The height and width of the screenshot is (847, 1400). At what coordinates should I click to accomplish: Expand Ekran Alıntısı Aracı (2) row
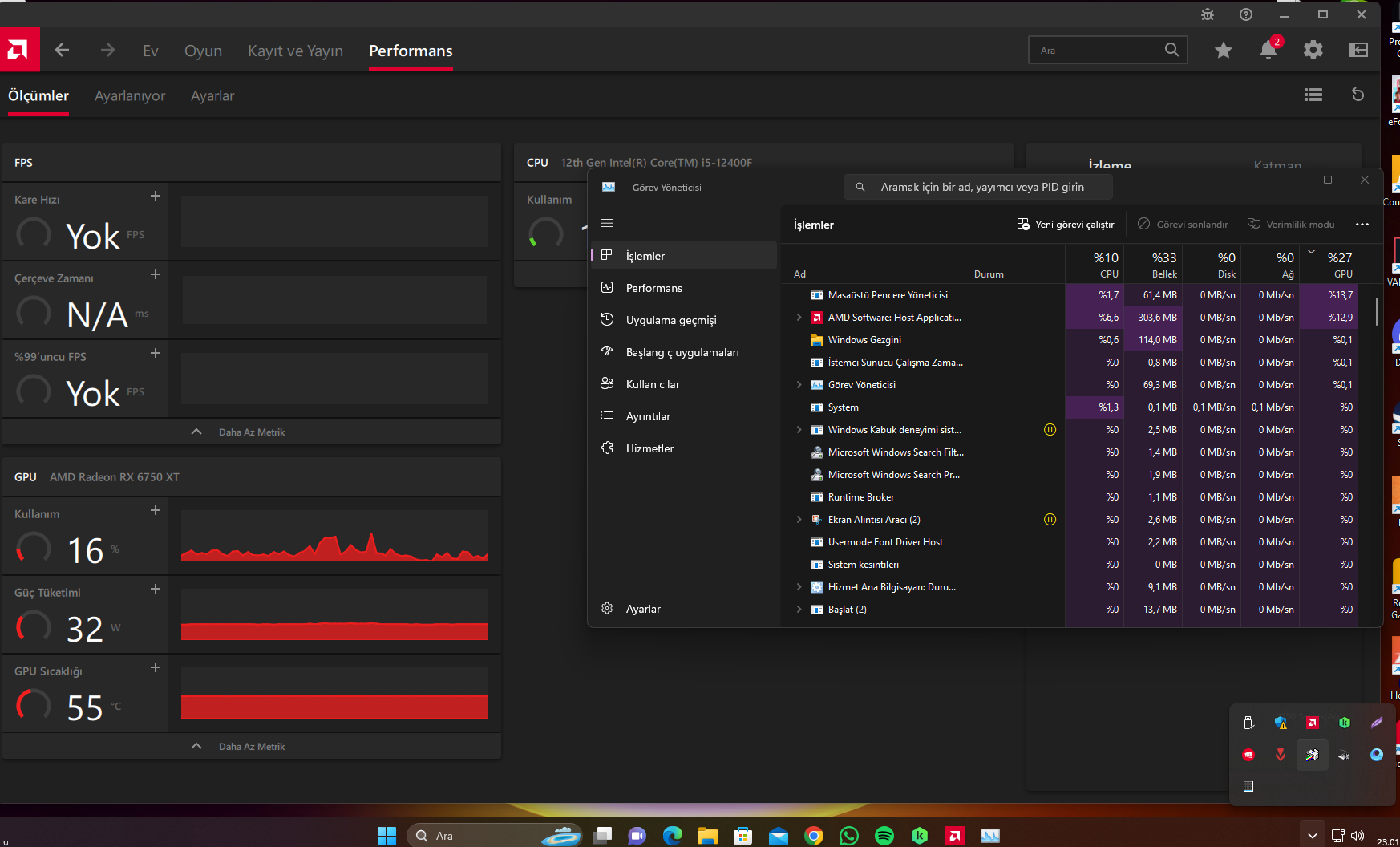[799, 520]
